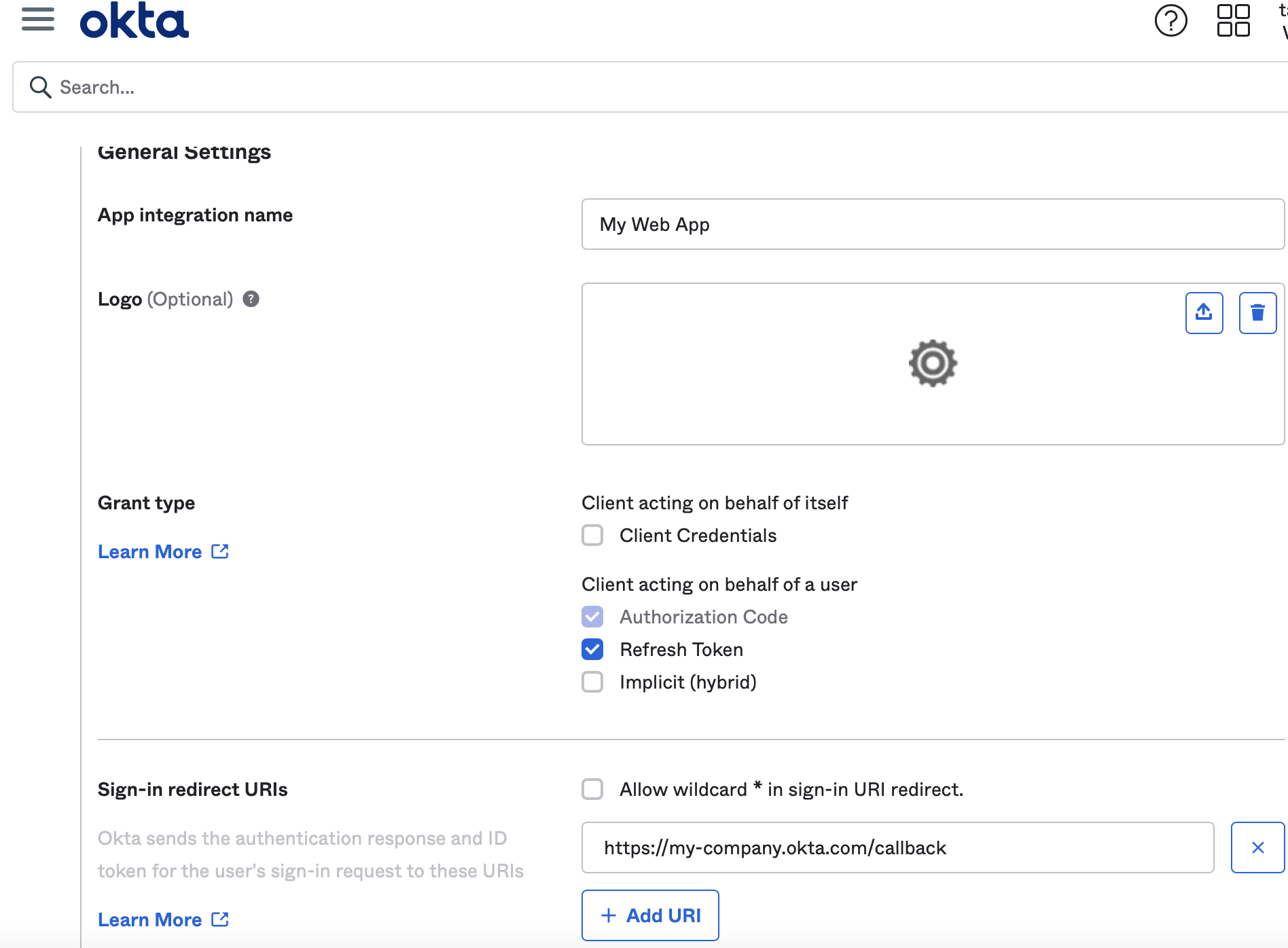The width and height of the screenshot is (1288, 948).
Task: Upload a new logo using the upload icon
Action: (x=1203, y=312)
